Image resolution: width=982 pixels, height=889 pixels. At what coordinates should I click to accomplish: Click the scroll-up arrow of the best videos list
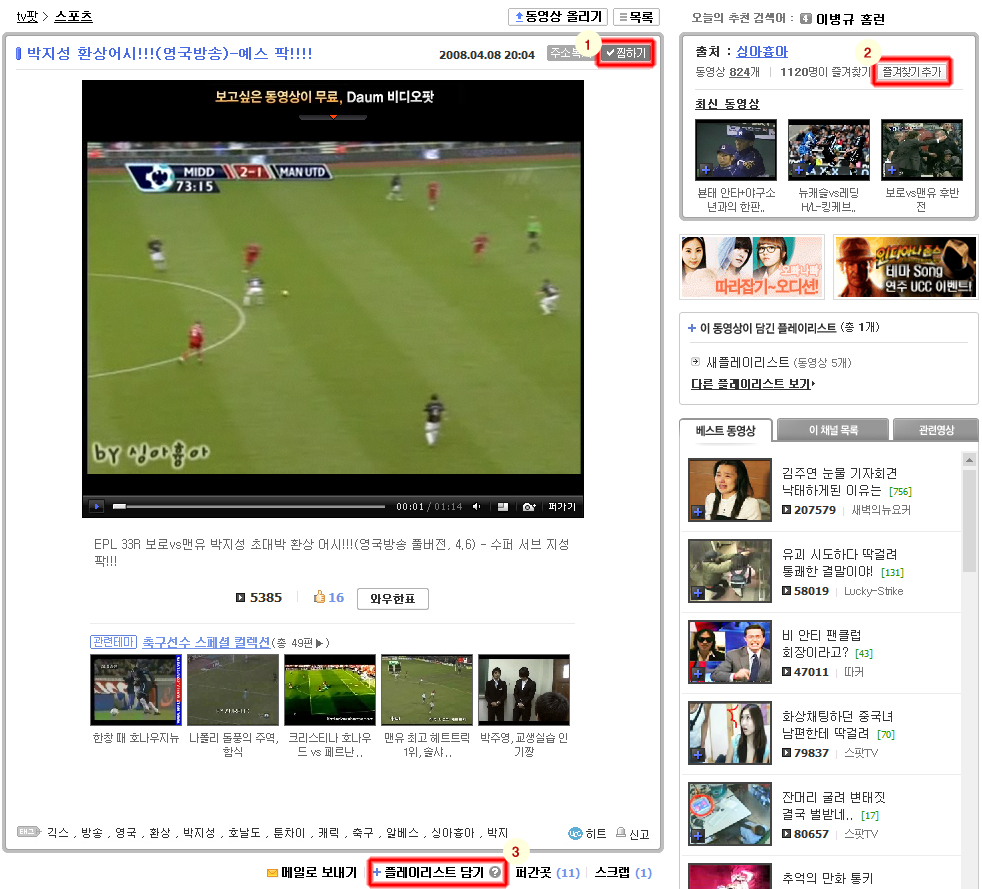point(969,460)
